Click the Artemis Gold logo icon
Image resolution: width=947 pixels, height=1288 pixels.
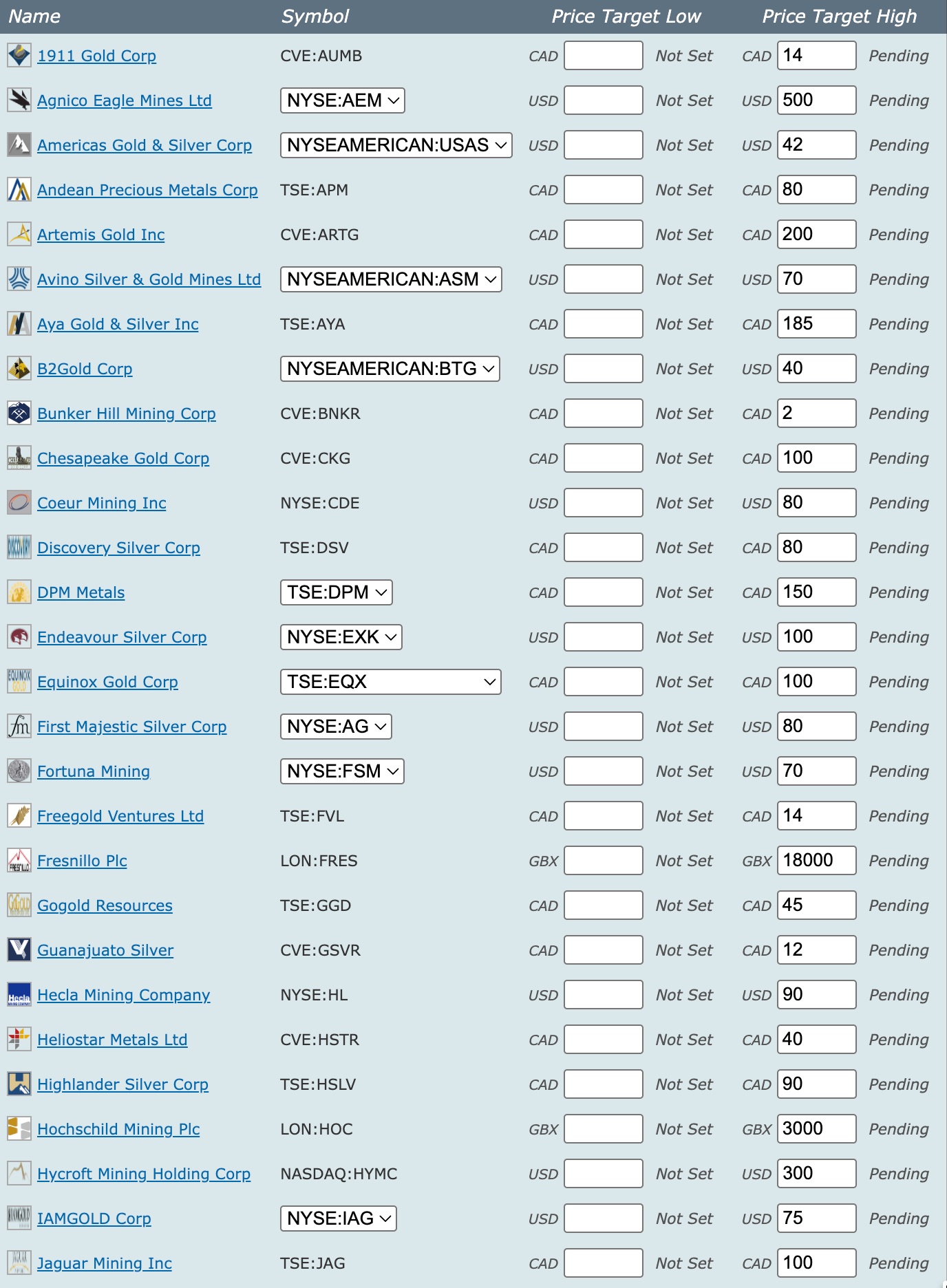point(19,235)
